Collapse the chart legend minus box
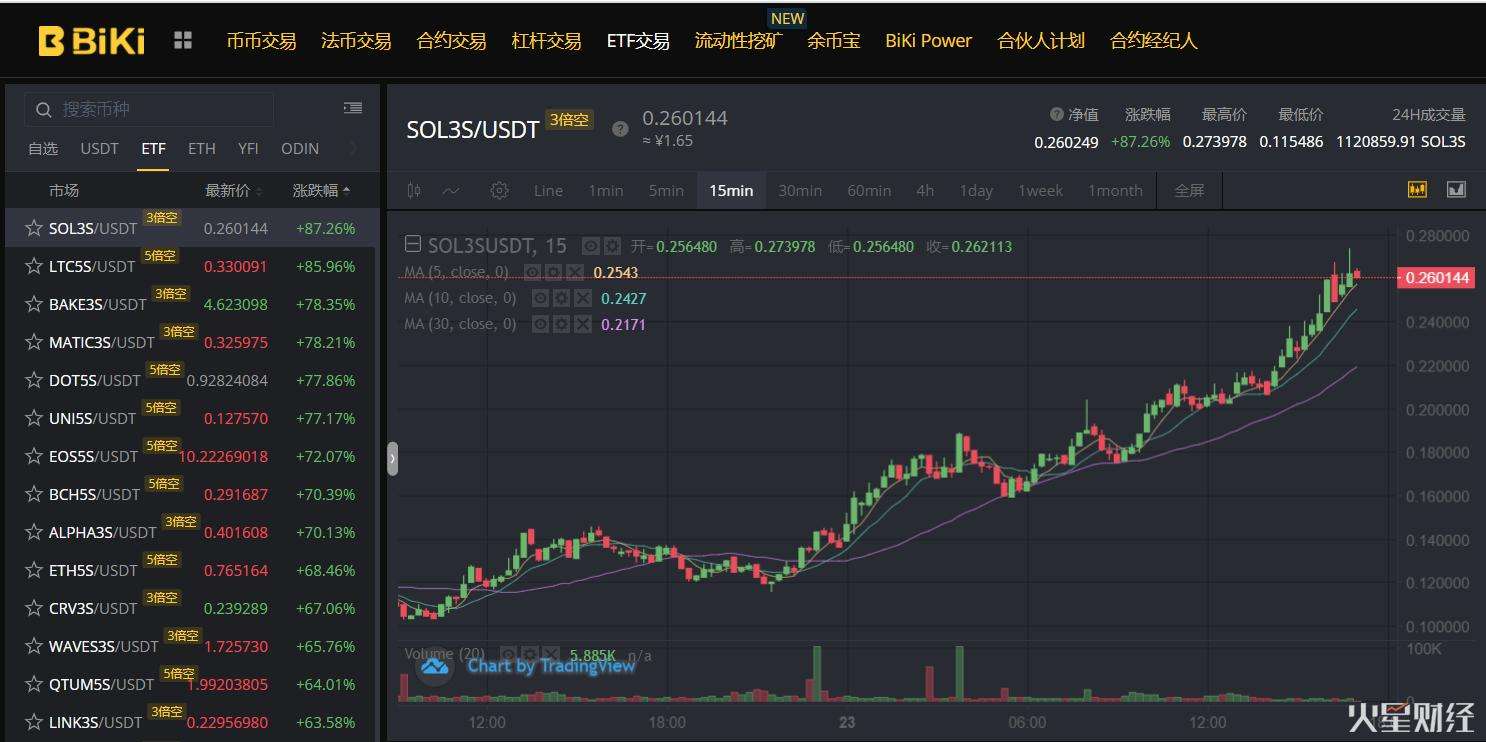The height and width of the screenshot is (742, 1486). [x=412, y=245]
